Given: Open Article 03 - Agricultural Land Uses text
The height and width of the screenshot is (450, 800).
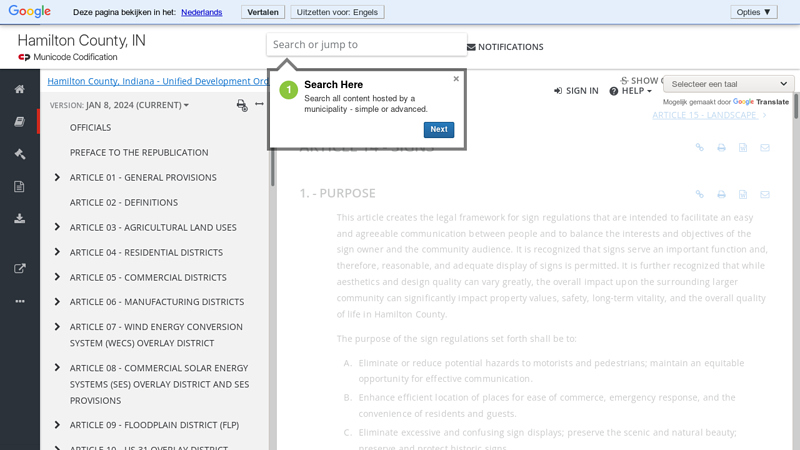Looking at the screenshot, I should tap(153, 228).
